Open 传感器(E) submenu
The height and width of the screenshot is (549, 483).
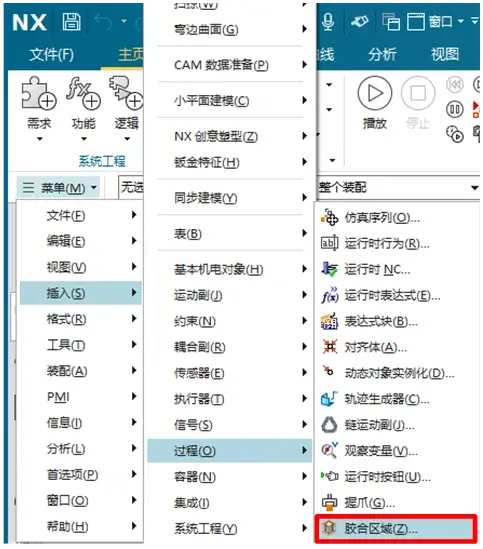[x=230, y=373]
